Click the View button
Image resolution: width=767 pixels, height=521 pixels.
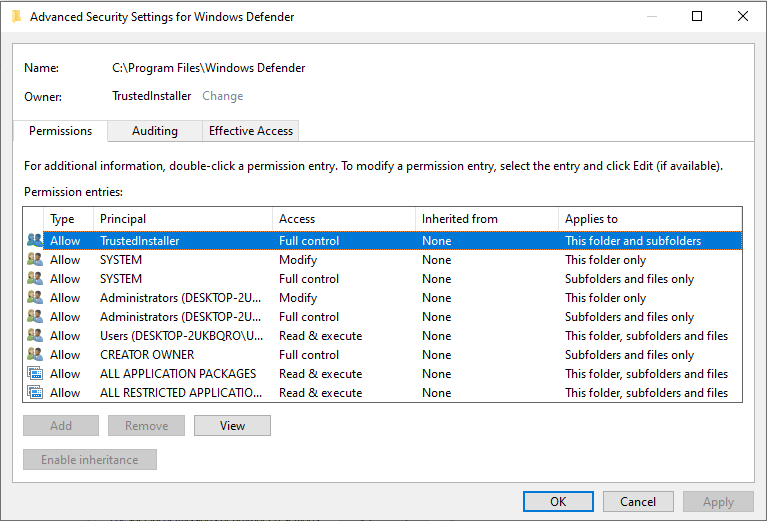[232, 426]
